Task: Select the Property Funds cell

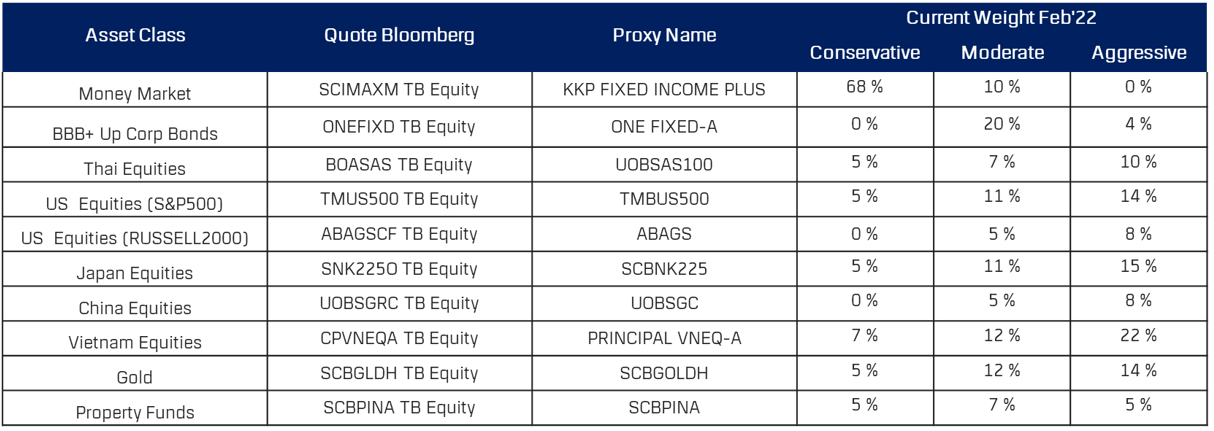Action: point(135,412)
